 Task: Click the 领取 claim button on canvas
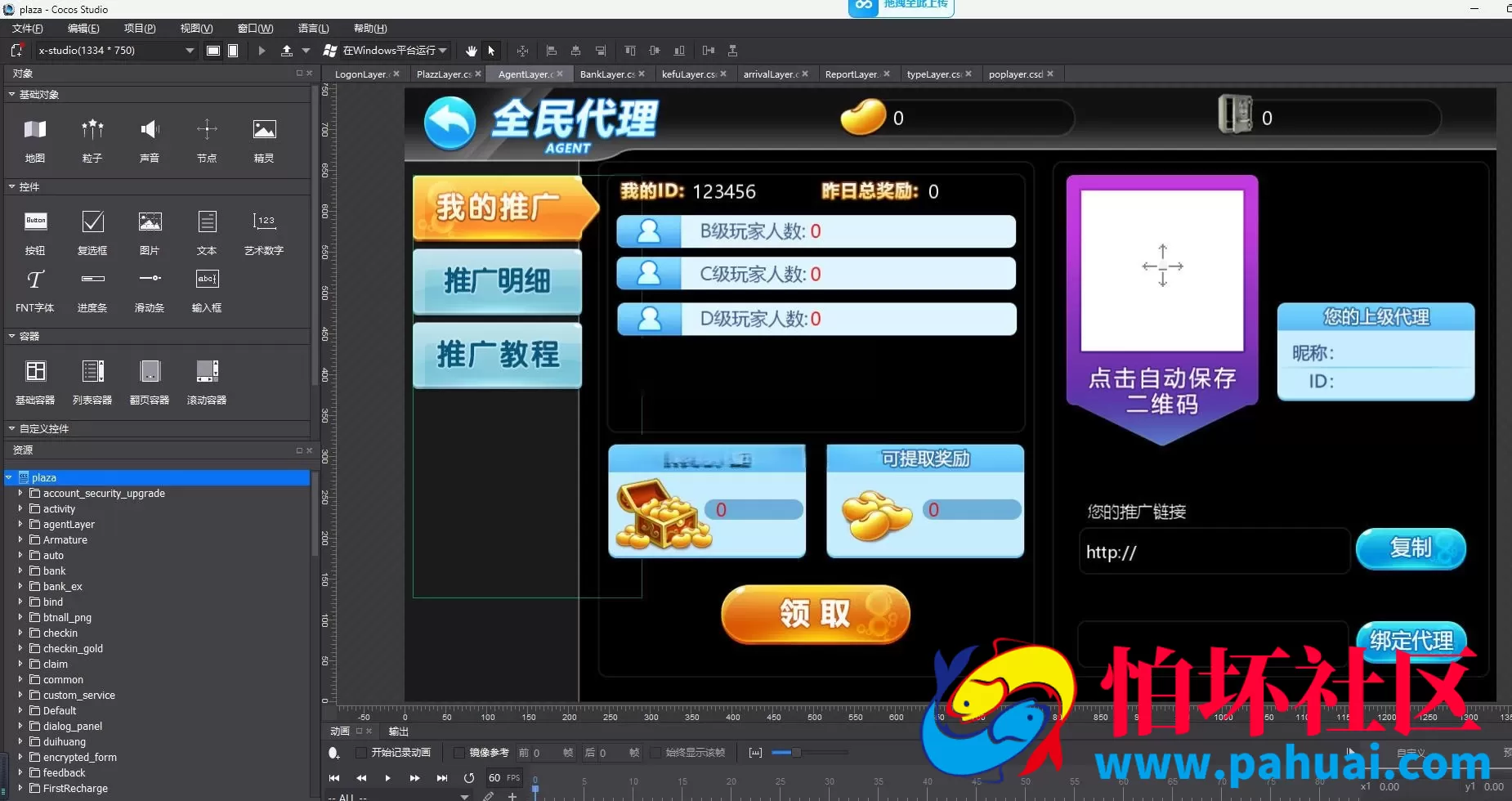(816, 613)
